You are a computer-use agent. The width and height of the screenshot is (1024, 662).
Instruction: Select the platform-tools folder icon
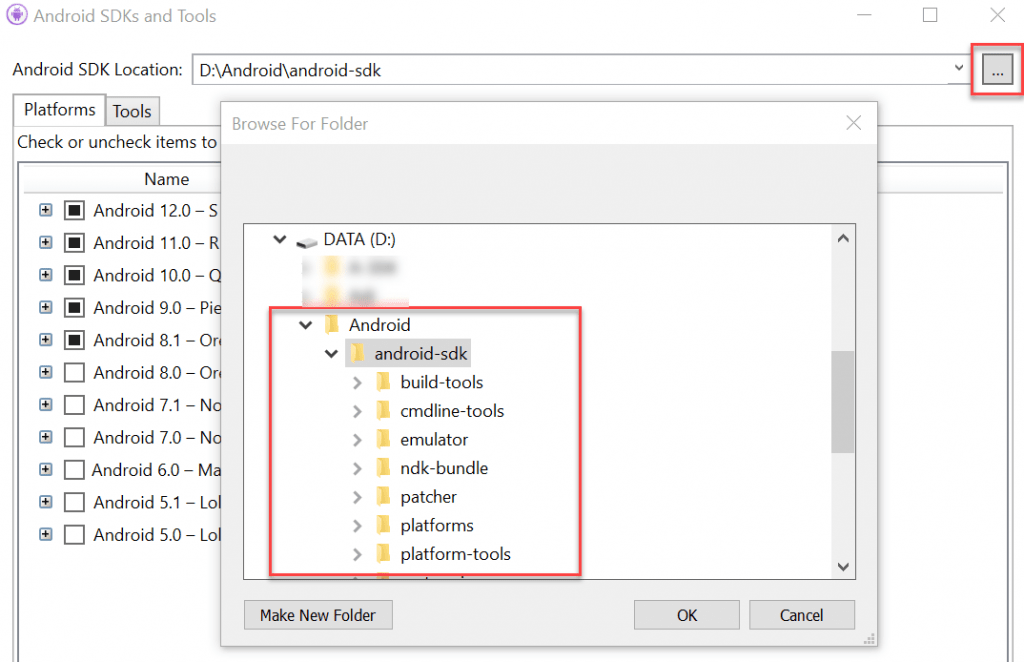384,554
